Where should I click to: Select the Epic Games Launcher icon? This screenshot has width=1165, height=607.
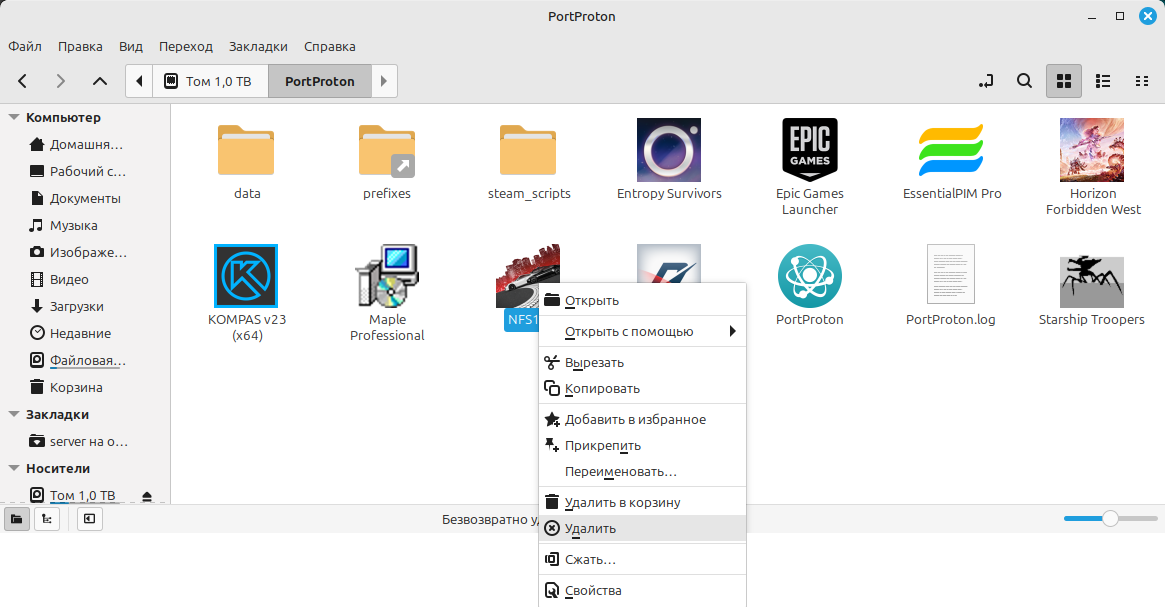810,150
